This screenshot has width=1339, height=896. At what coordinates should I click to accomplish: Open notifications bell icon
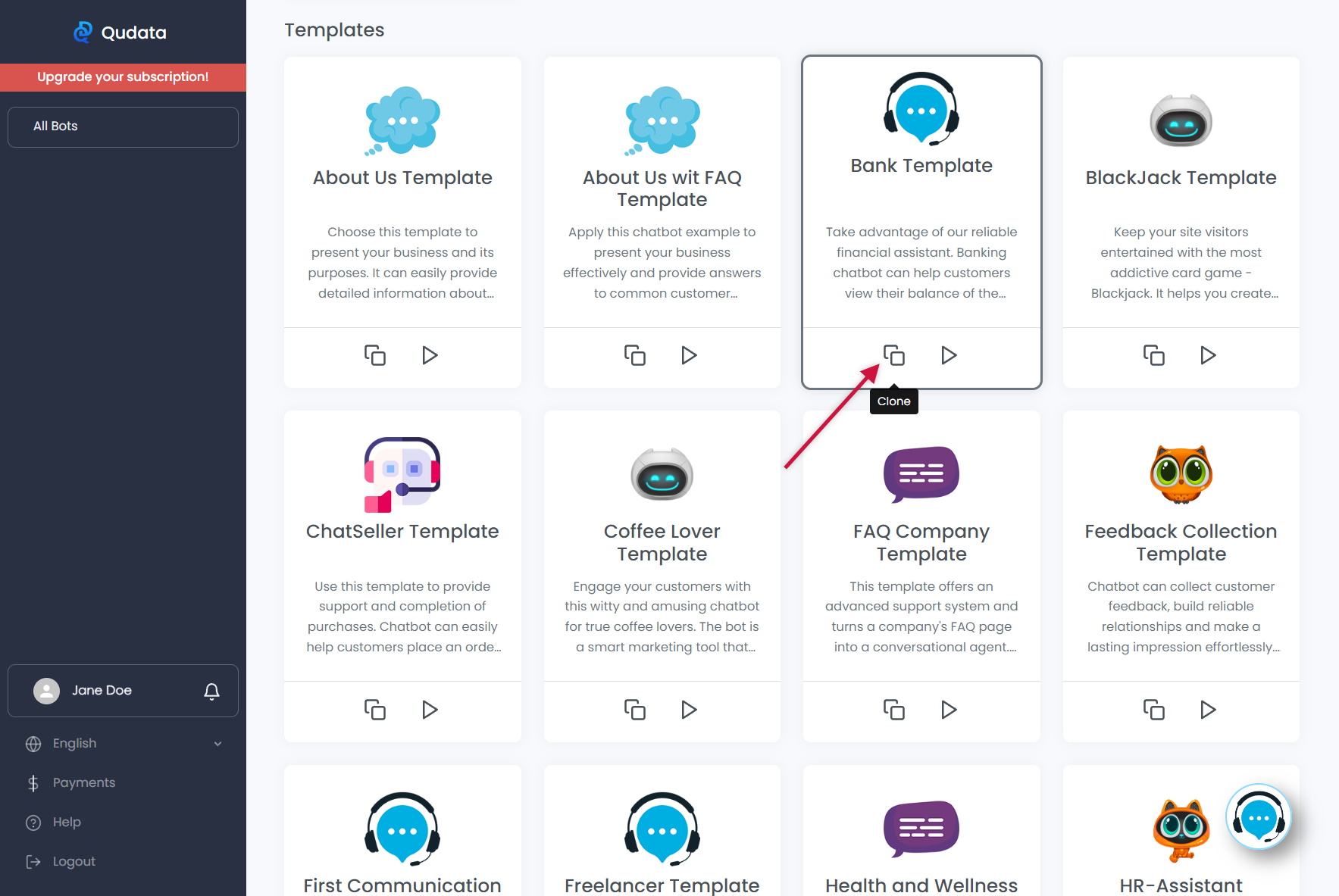pos(212,691)
